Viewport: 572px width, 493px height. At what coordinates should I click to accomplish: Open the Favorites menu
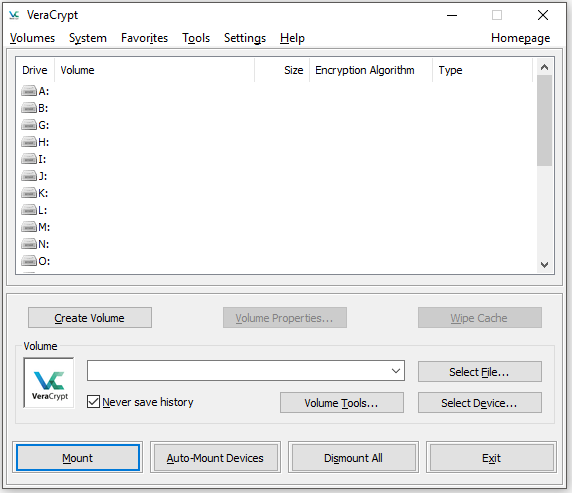click(x=144, y=38)
